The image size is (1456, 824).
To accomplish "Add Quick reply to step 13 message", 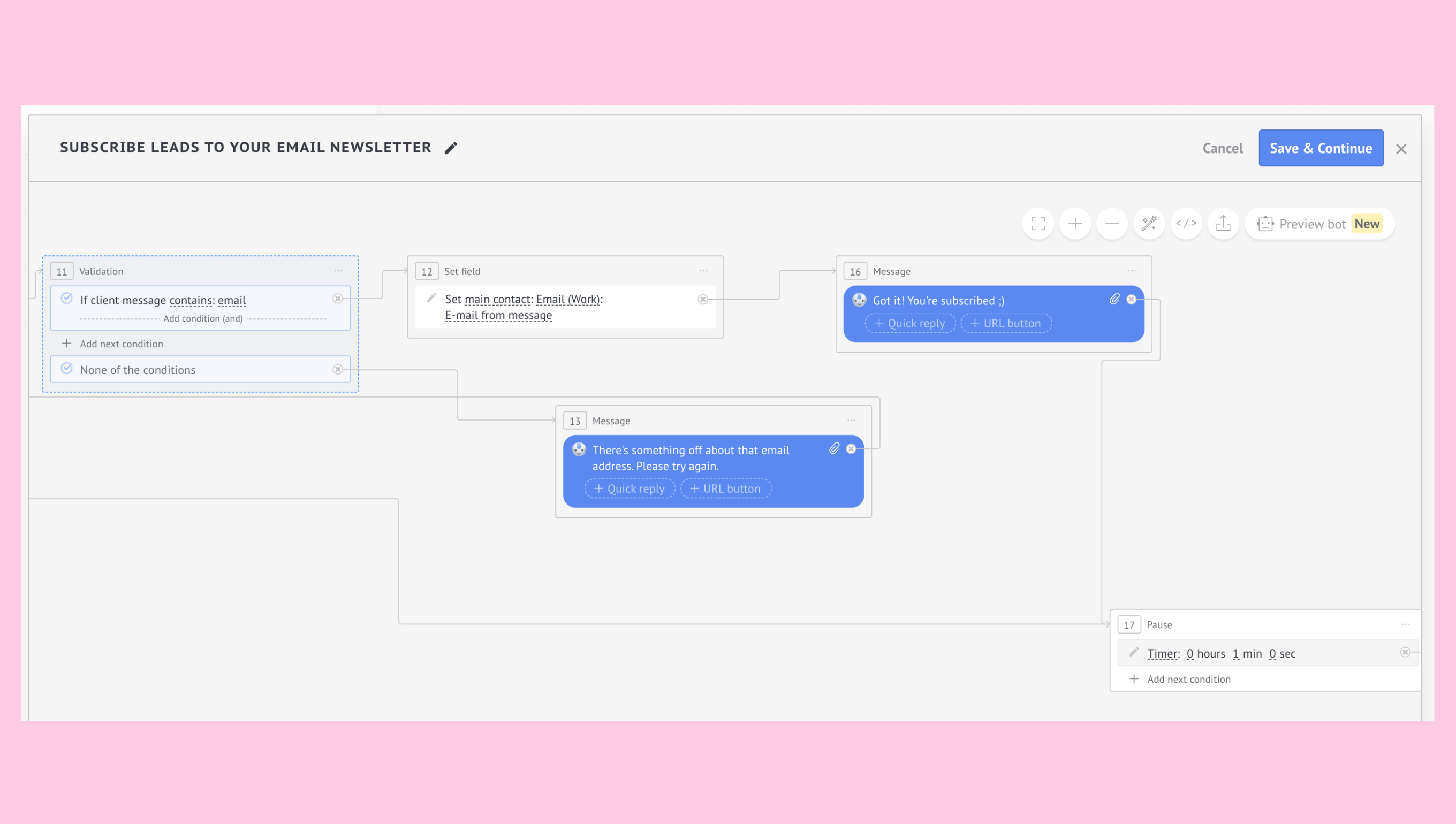I will [630, 489].
